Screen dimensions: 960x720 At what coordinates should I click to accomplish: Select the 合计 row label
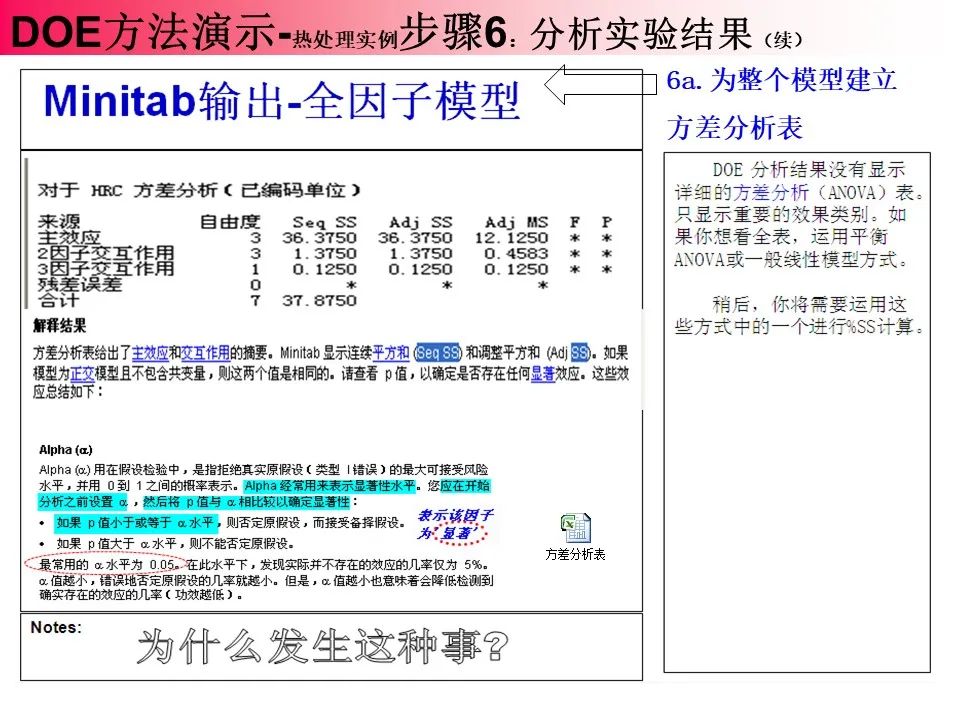coord(58,300)
